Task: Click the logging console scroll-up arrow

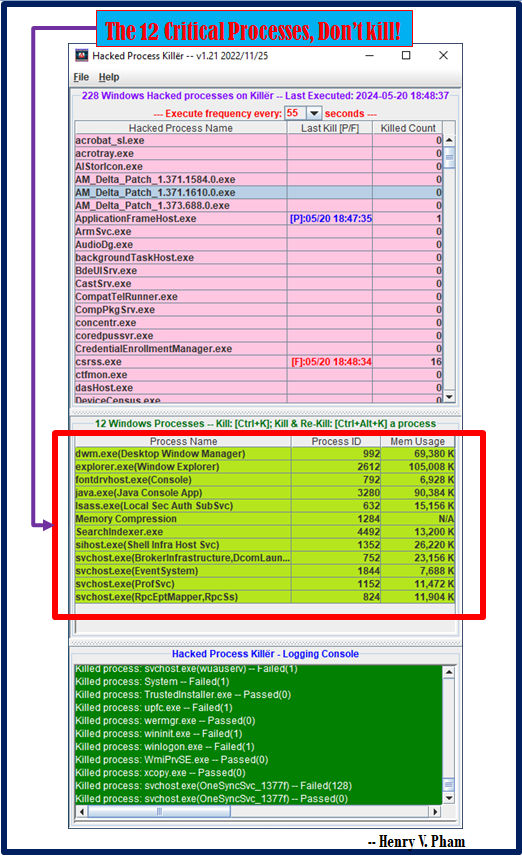Action: (449, 672)
